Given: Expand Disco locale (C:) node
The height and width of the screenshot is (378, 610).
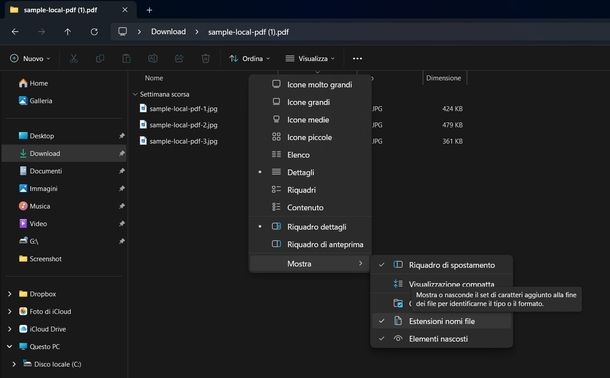Looking at the screenshot, I should pyautogui.click(x=14, y=364).
